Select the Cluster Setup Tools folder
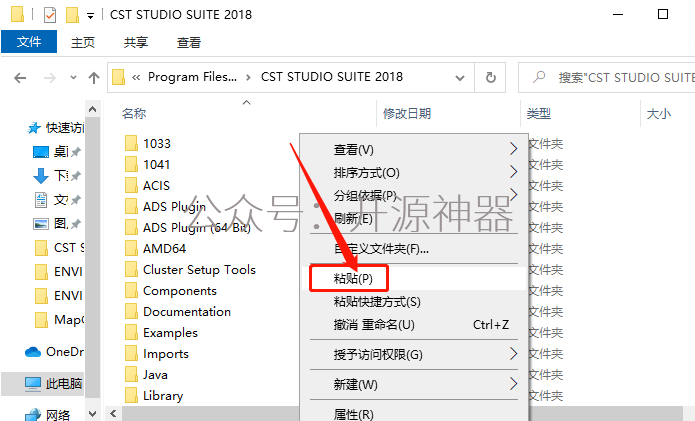 pos(199,270)
